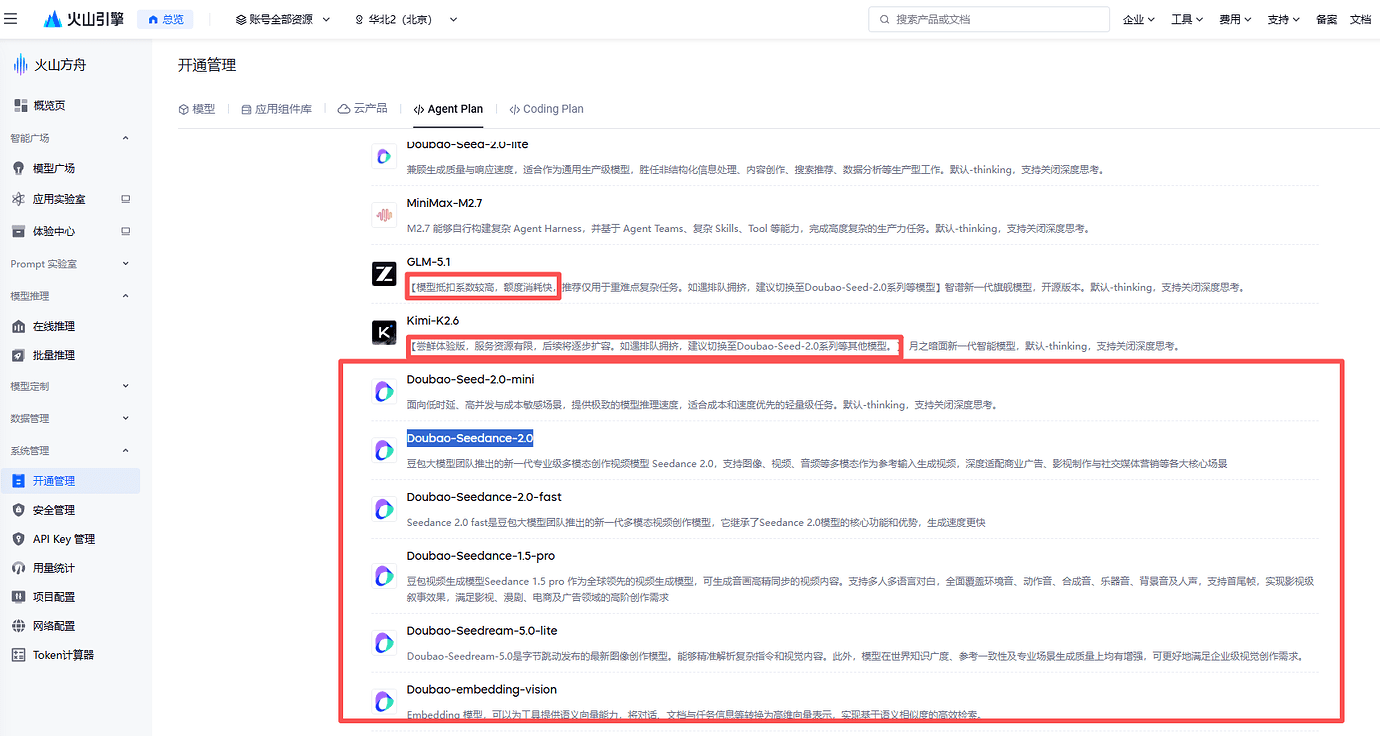
Task: Open the 支持 top menu
Action: point(1283,19)
